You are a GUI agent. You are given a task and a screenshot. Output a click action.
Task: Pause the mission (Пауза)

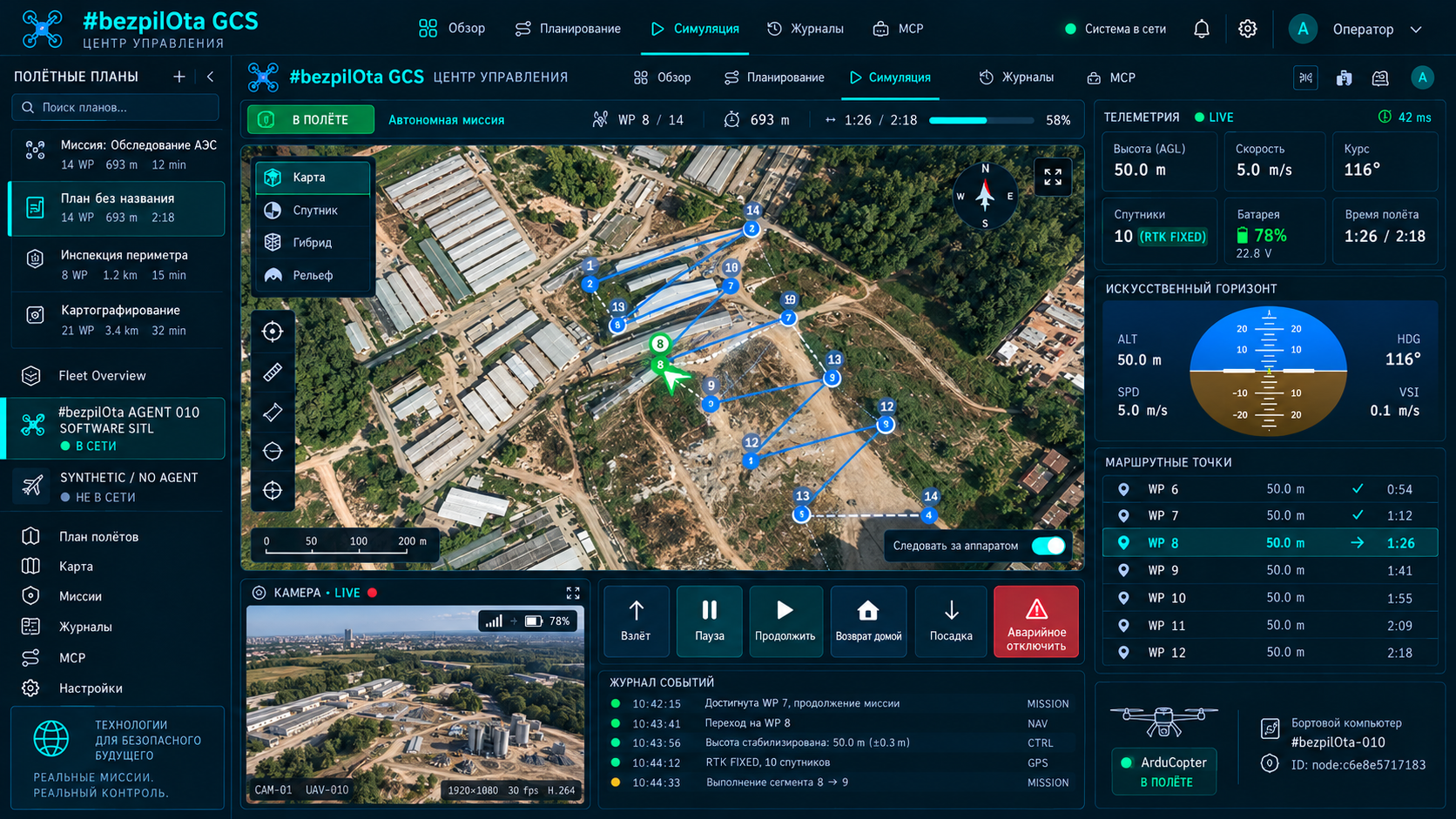(x=710, y=621)
